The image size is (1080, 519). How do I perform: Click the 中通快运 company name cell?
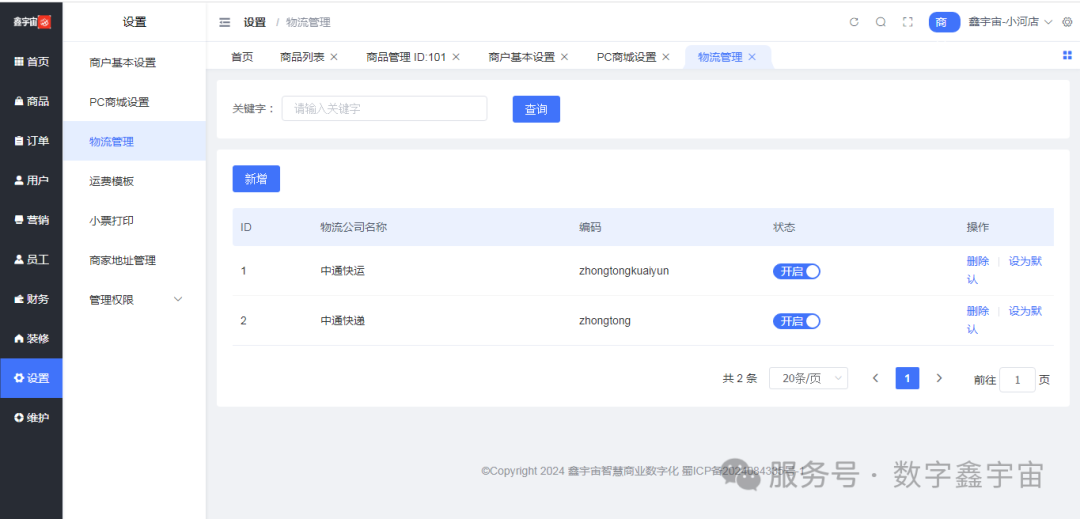[x=342, y=271]
